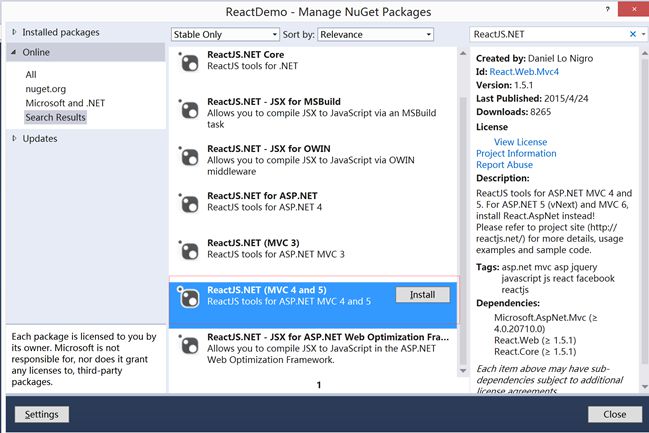This screenshot has height=433, width=649.
Task: Click the Last Published 2015/4/24 date
Action: [566, 99]
